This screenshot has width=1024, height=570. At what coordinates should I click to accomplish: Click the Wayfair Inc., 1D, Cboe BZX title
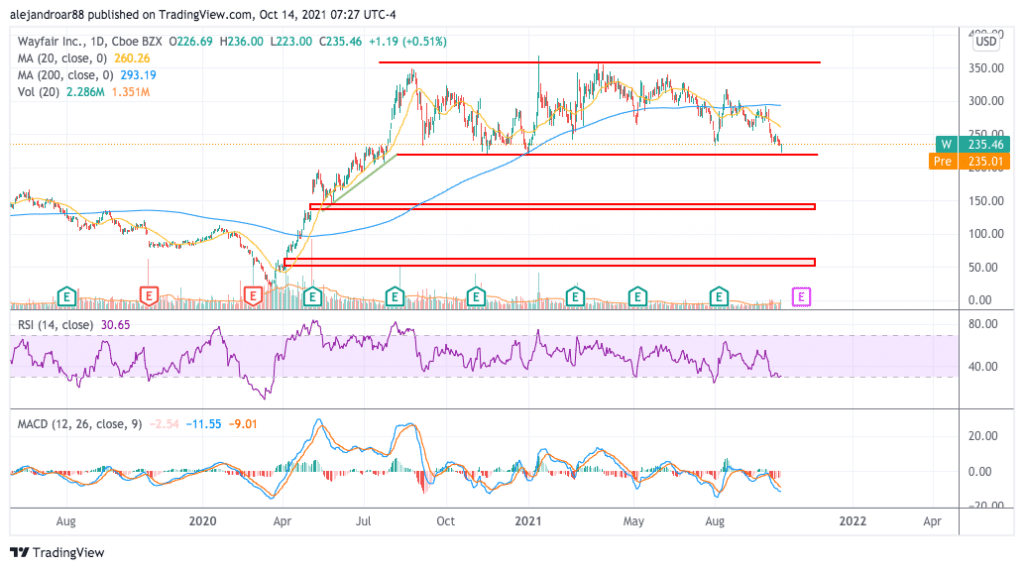[x=89, y=41]
